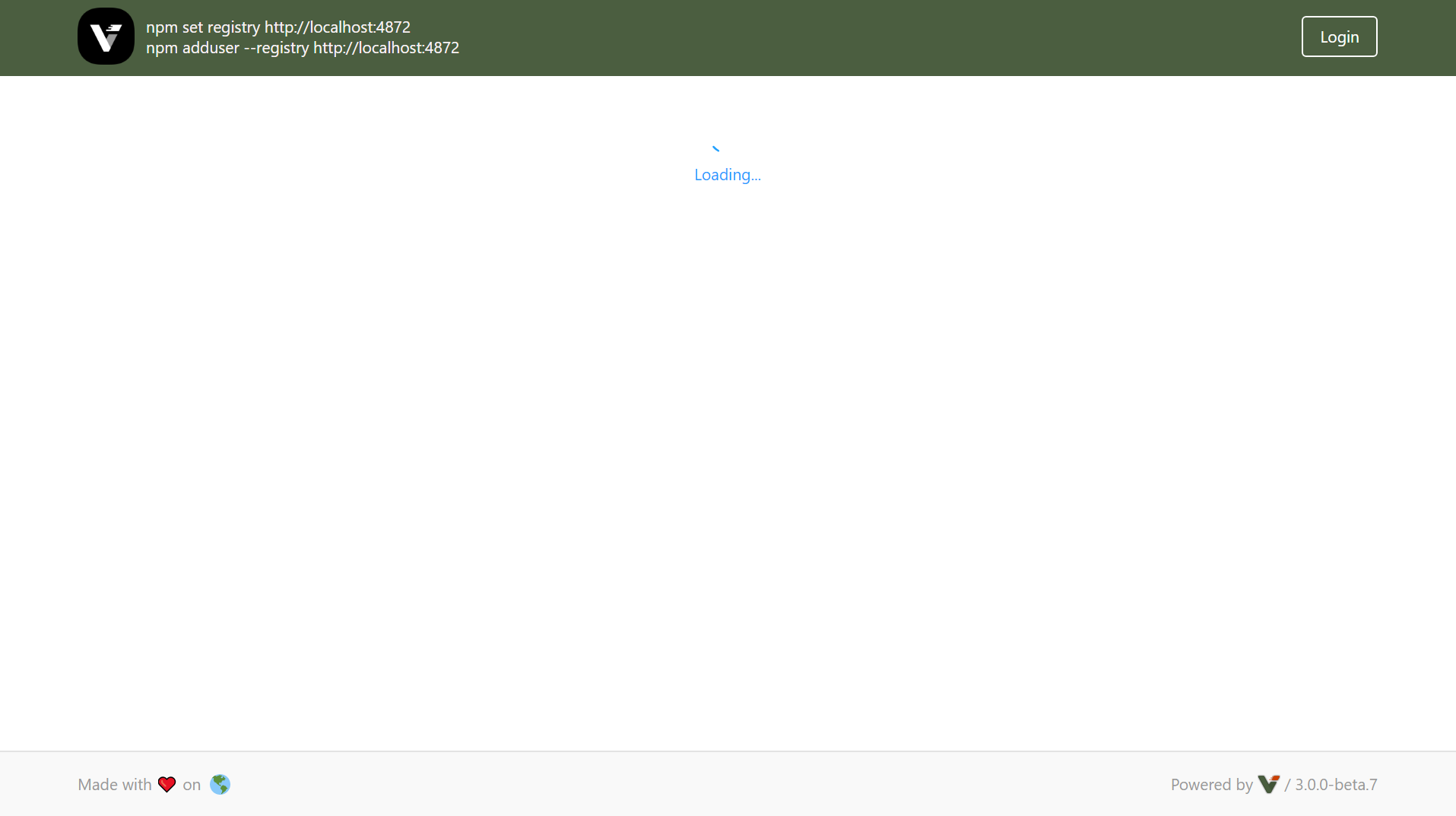Click the progress spinner above Loading text
1456x816 pixels.
pos(715,148)
